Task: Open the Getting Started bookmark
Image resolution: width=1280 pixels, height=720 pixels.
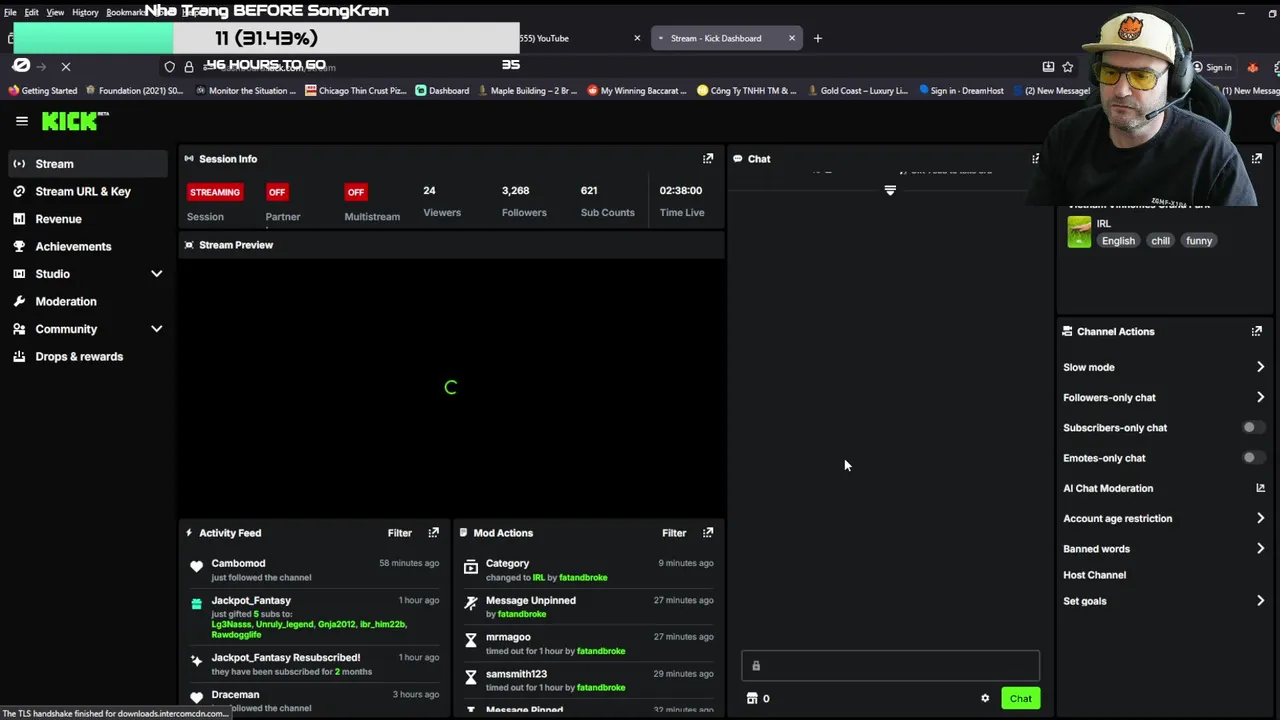Action: coord(42,90)
